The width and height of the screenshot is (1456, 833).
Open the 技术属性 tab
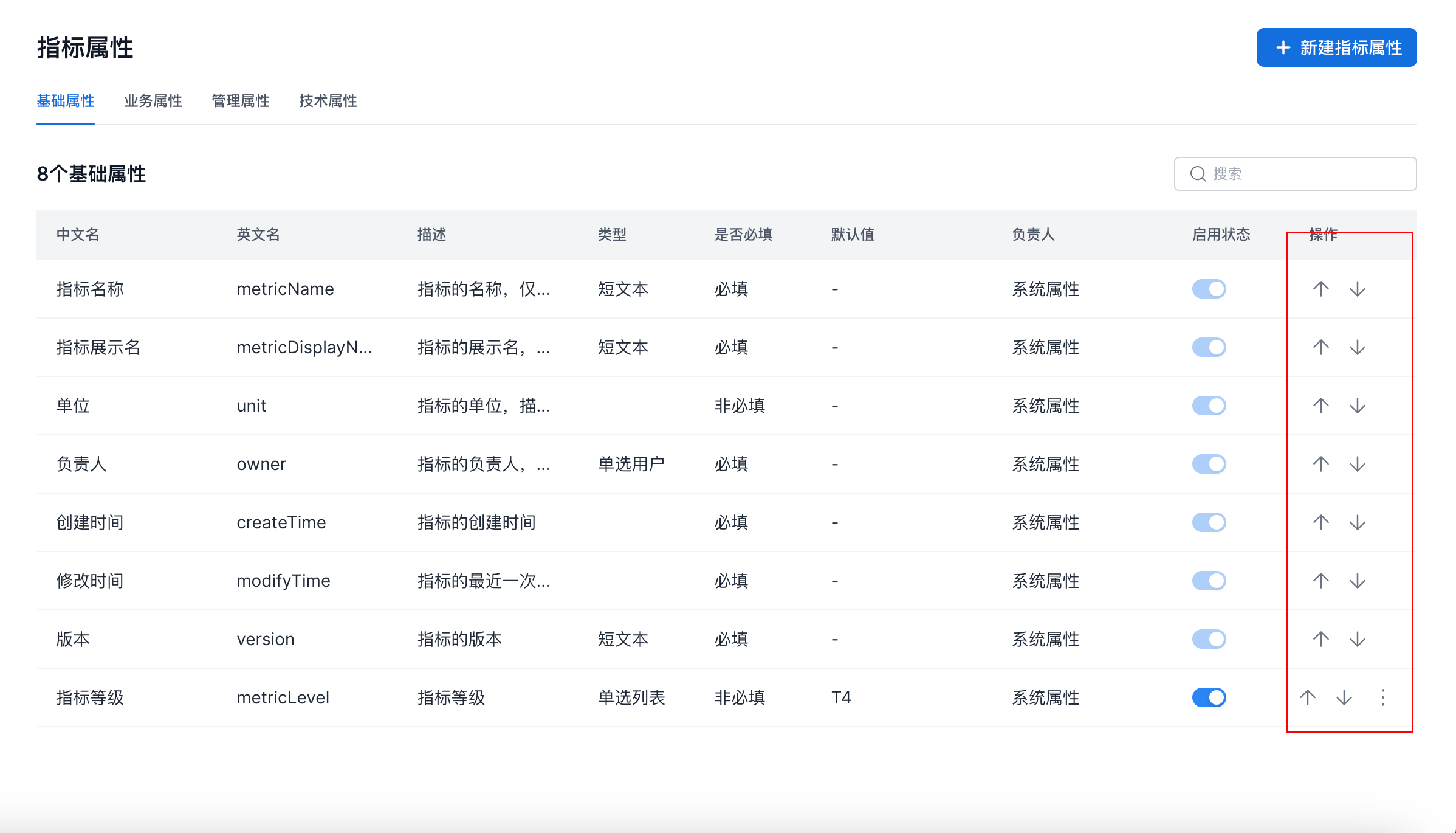click(328, 101)
